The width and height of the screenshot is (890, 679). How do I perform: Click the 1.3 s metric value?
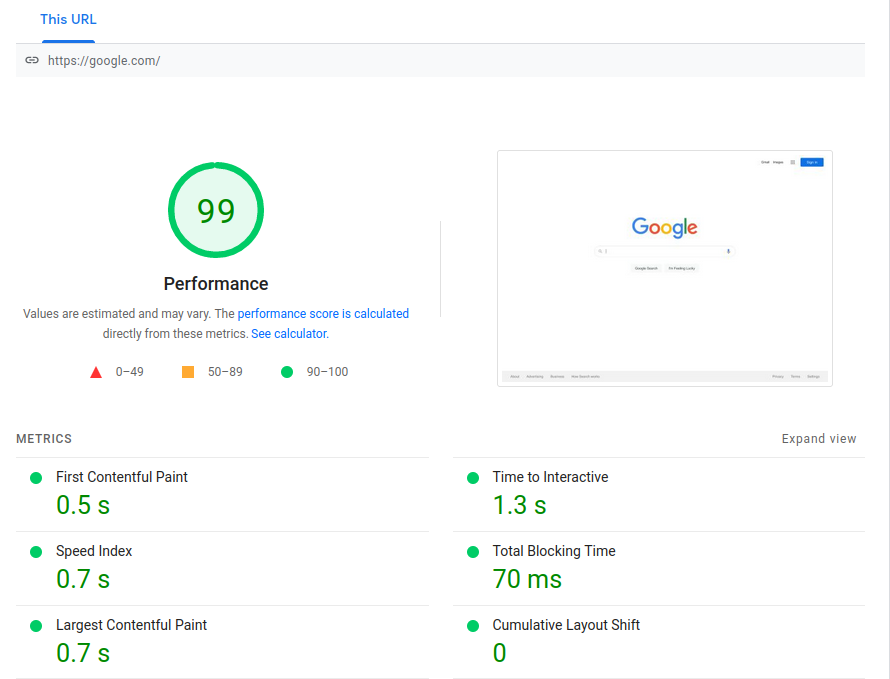point(519,505)
